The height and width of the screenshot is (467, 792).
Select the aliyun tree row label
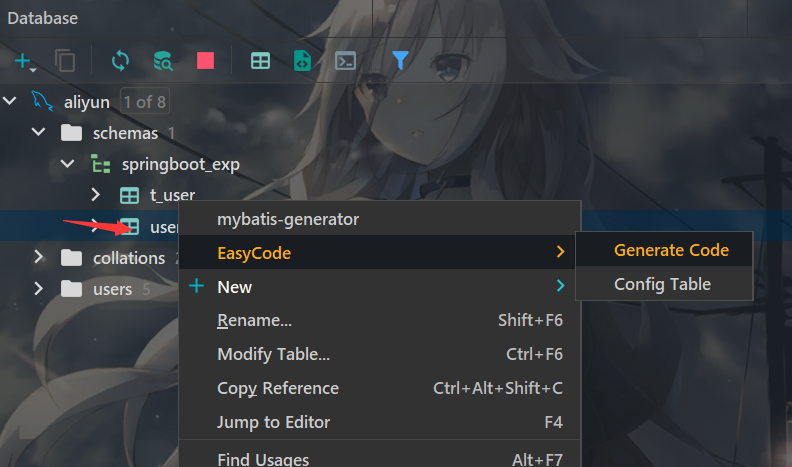click(87, 102)
